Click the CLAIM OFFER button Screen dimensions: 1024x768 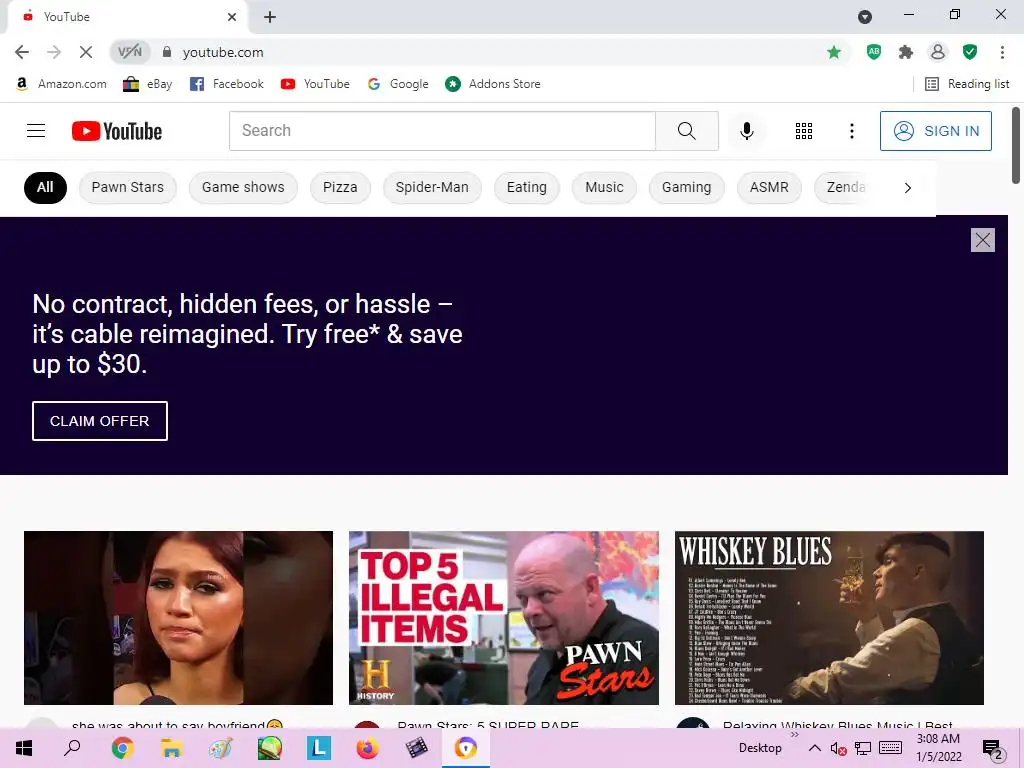click(100, 421)
